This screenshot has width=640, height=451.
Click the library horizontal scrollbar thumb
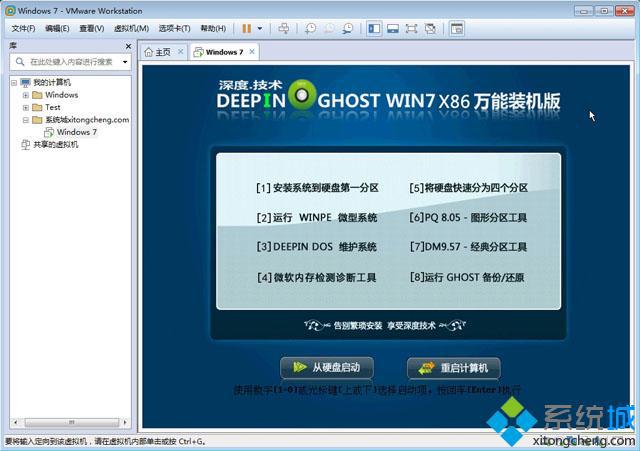pos(71,422)
